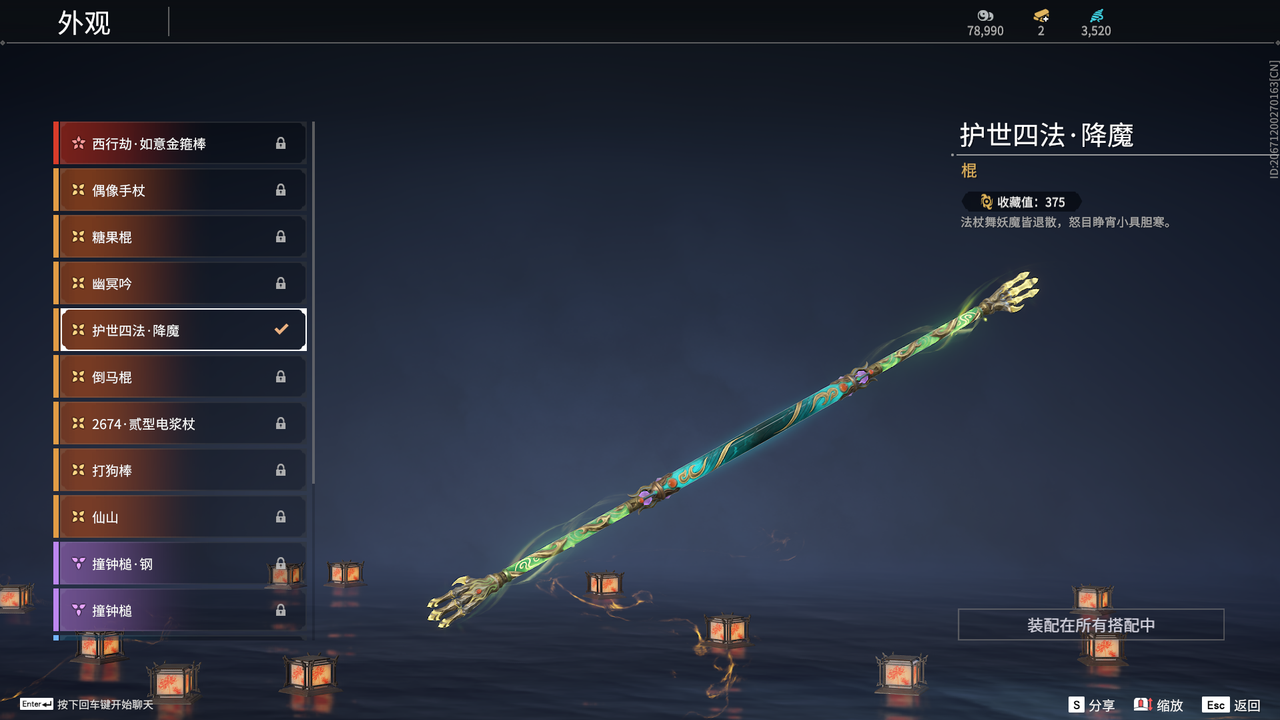The width and height of the screenshot is (1280, 720).
Task: Click the lock icon on 偶像手杖
Action: pos(281,190)
